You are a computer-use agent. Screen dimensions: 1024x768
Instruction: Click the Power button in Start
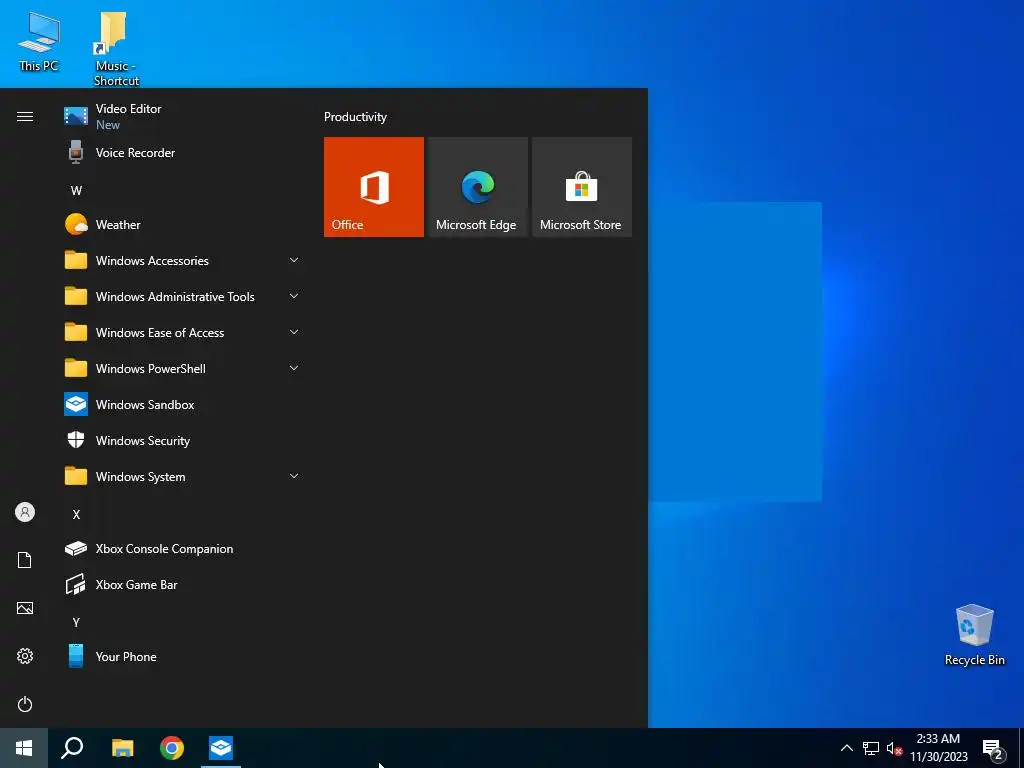(25, 704)
